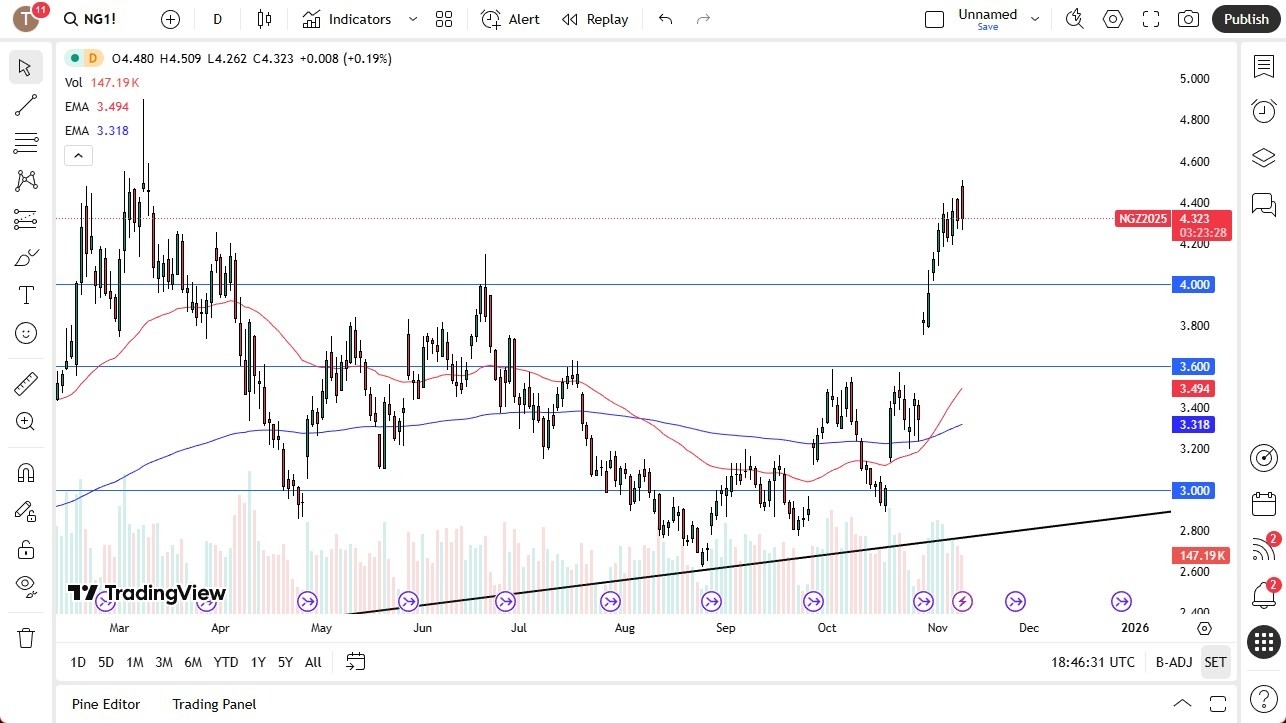Remove all drawings with the trash icon
The image size is (1286, 723).
(25, 637)
